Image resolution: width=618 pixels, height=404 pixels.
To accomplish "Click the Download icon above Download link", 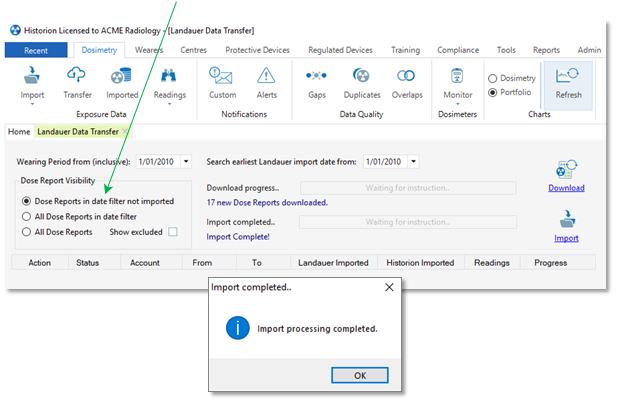I will (566, 169).
